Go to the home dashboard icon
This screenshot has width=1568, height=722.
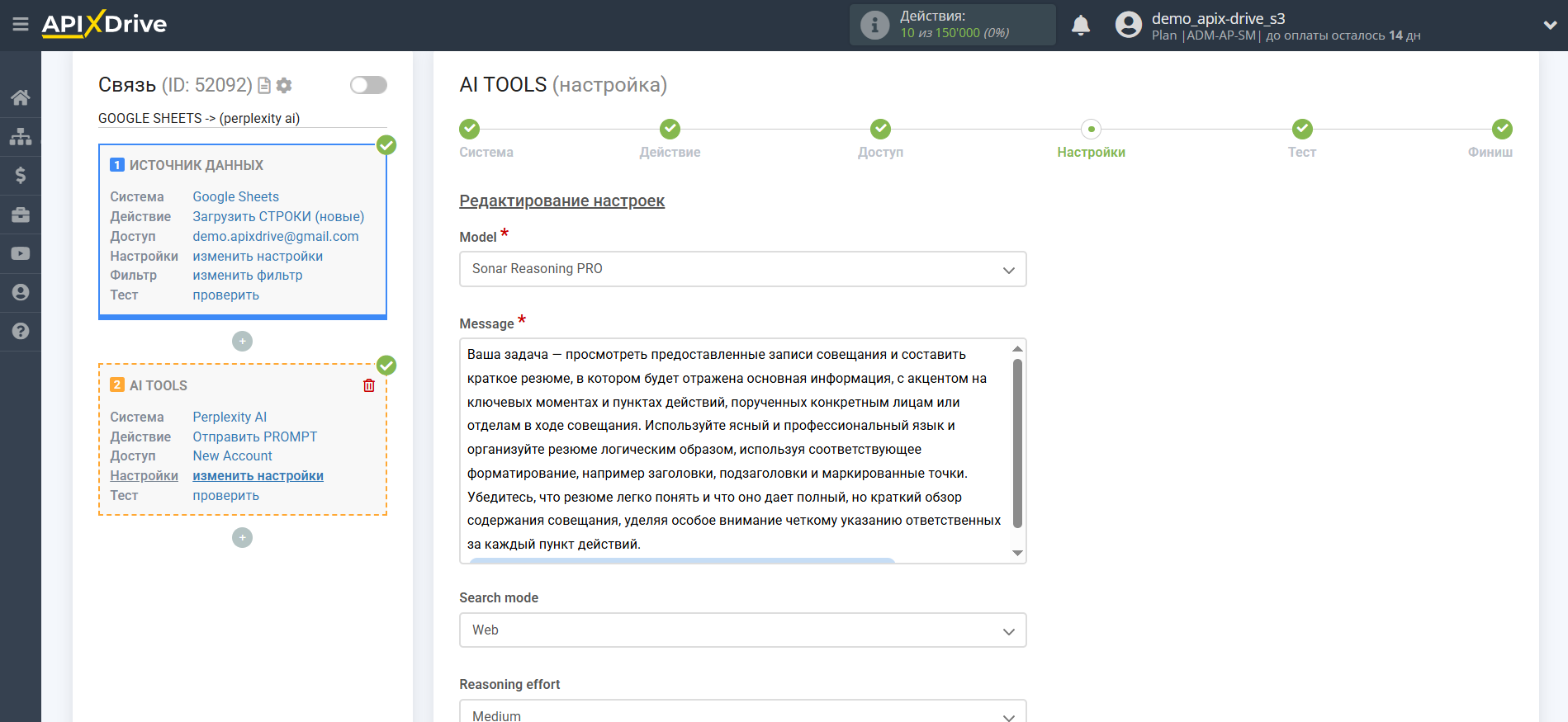21,97
